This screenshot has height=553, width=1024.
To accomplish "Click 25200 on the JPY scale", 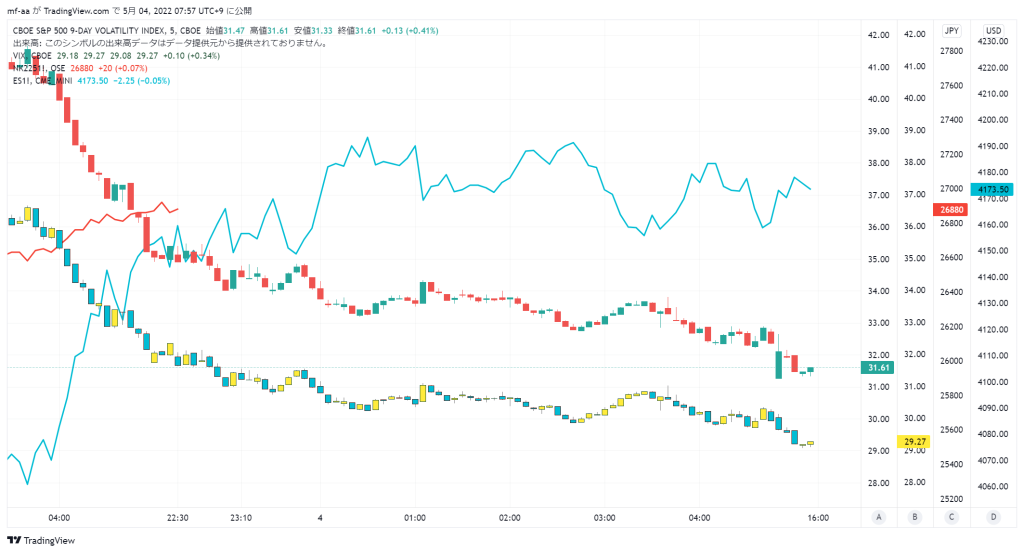I will click(951, 499).
